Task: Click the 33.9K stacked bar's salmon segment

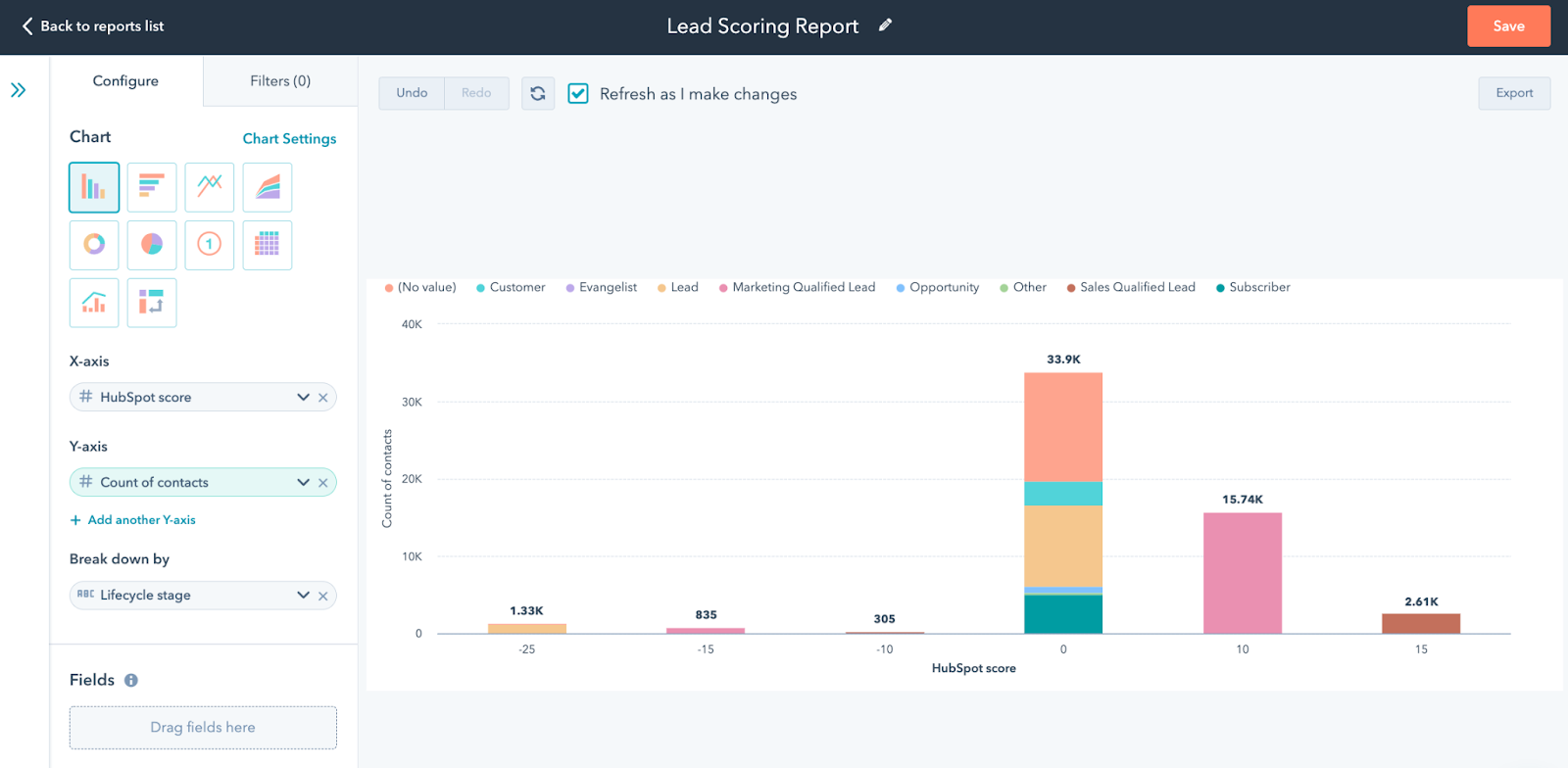Action: click(x=1063, y=427)
